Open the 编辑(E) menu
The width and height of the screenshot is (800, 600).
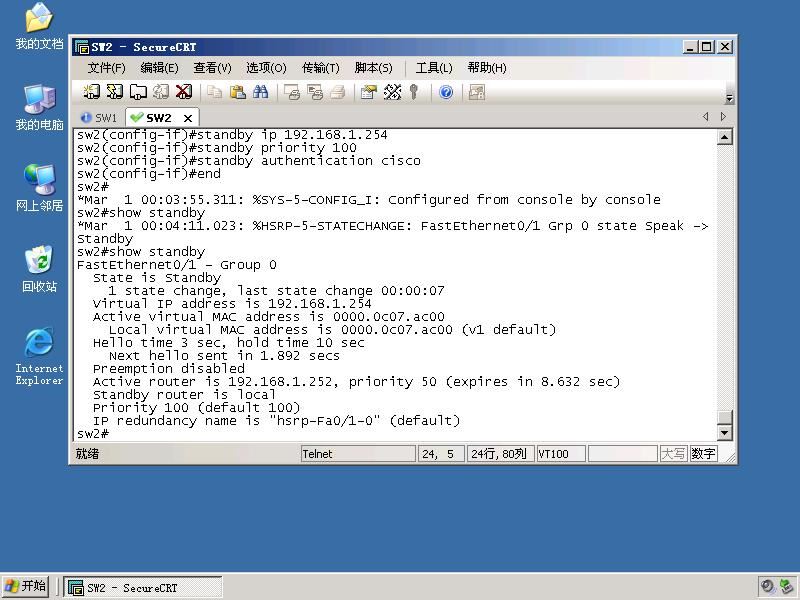pyautogui.click(x=159, y=68)
